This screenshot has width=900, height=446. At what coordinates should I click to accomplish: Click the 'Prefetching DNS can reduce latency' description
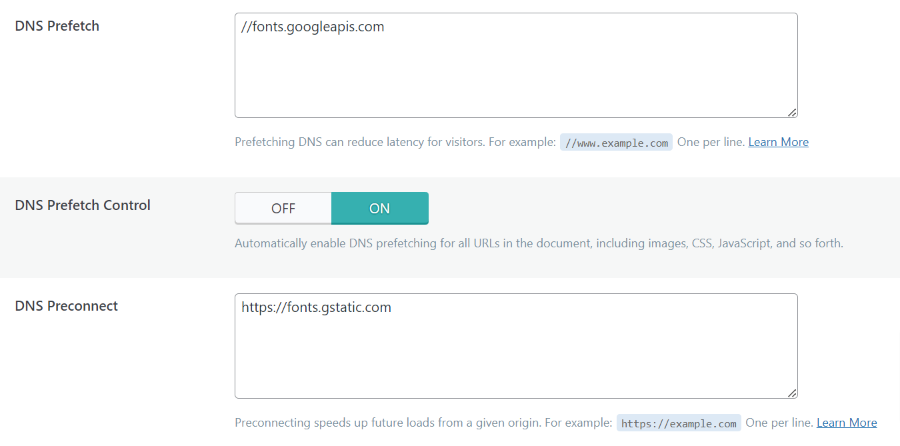click(x=394, y=142)
